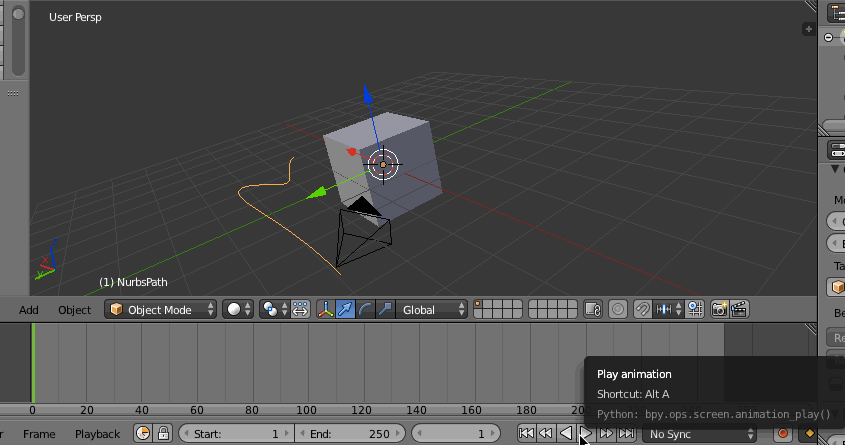Jump to the first frame
The height and width of the screenshot is (445, 845).
(x=527, y=433)
